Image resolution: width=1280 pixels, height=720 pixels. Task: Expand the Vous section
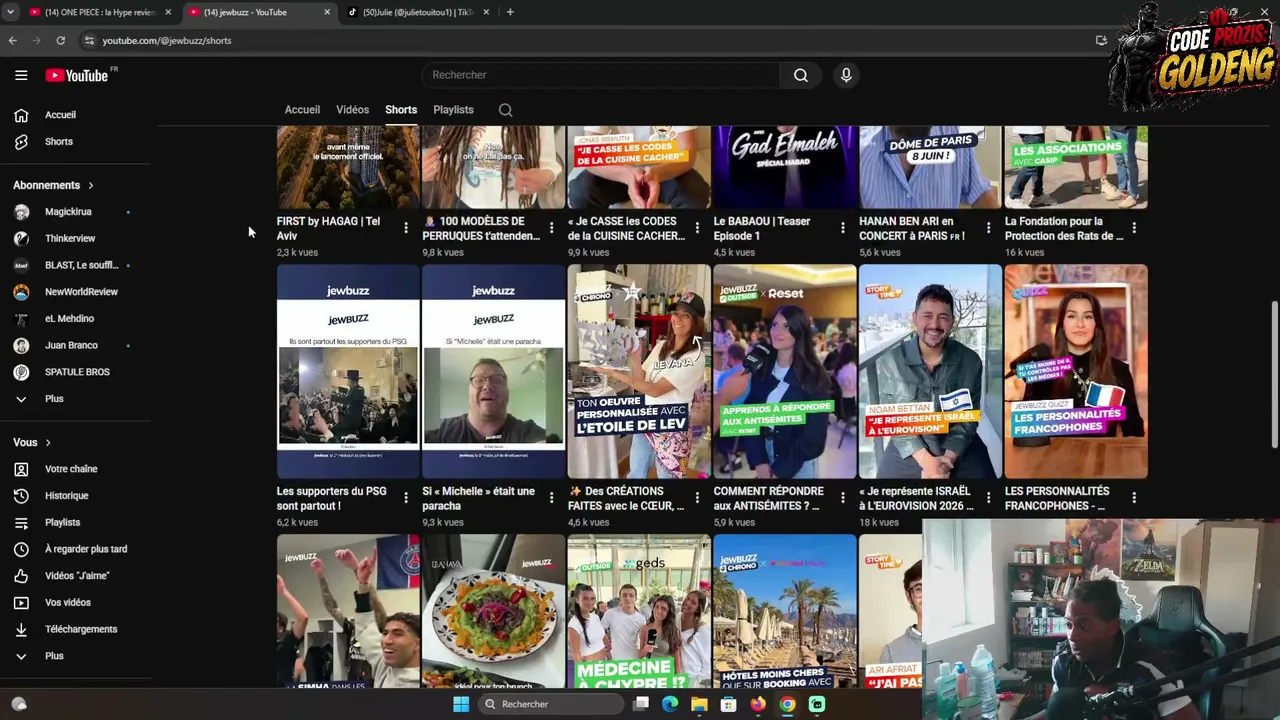(x=32, y=442)
